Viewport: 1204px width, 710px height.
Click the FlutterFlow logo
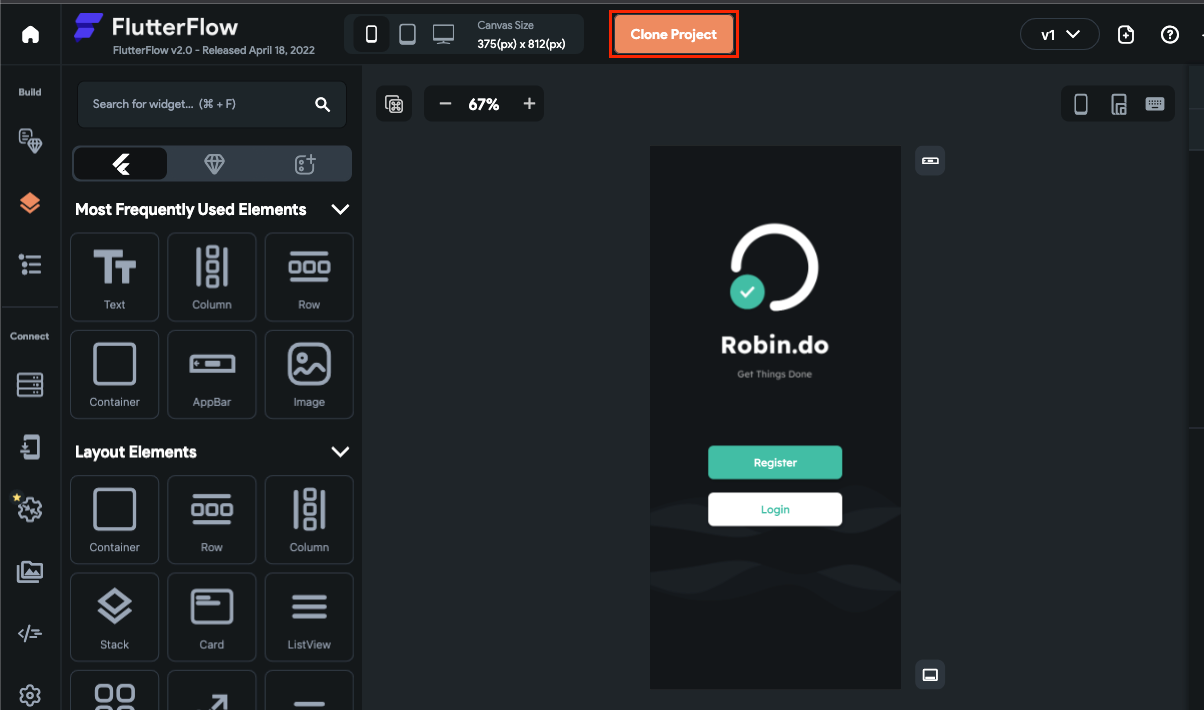click(x=156, y=27)
